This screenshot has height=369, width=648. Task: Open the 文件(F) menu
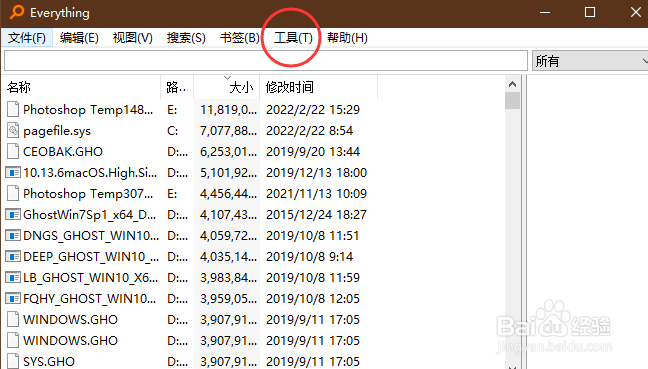pos(27,38)
